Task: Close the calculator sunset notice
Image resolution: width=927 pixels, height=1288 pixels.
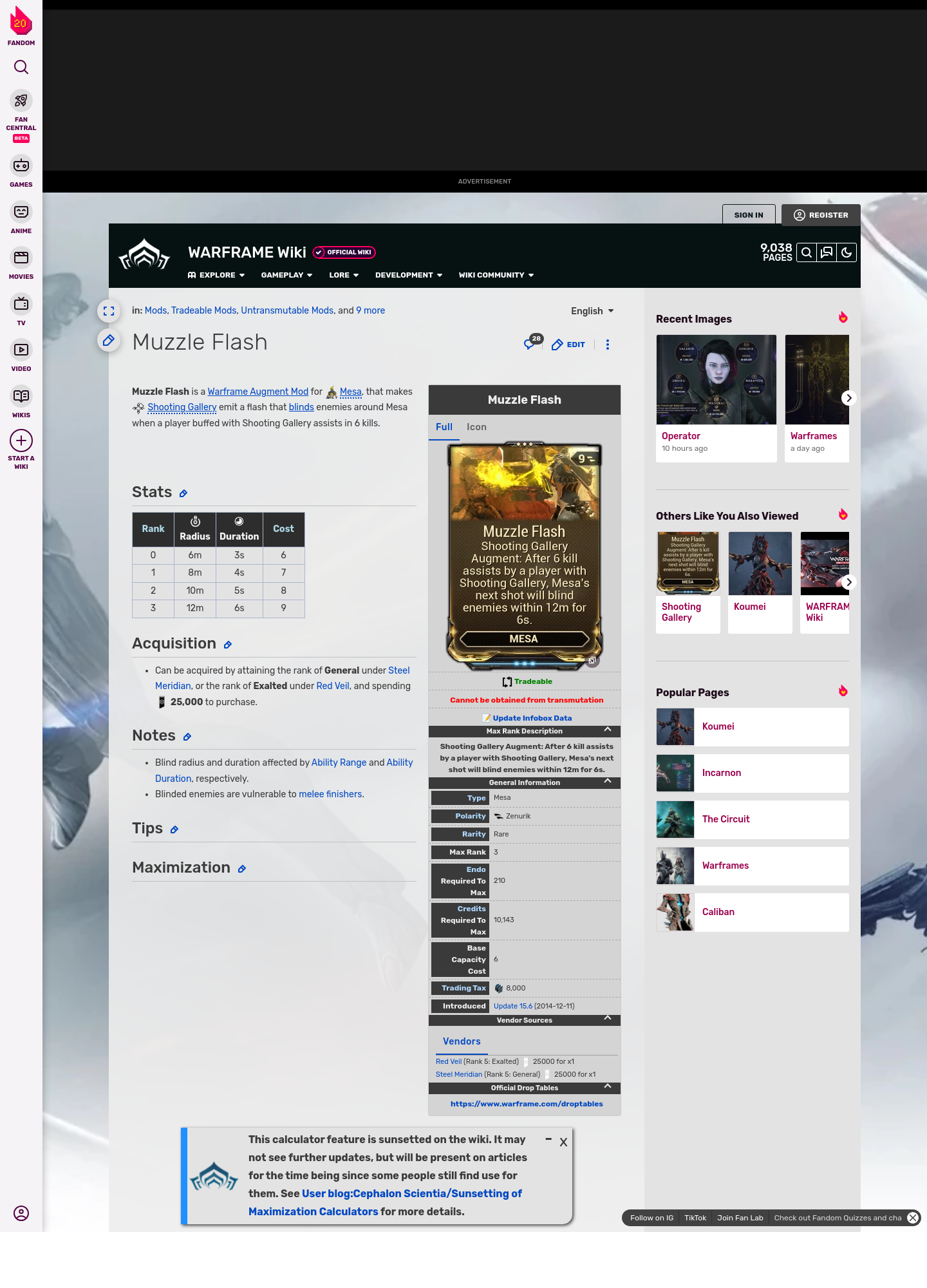Action: click(563, 1142)
